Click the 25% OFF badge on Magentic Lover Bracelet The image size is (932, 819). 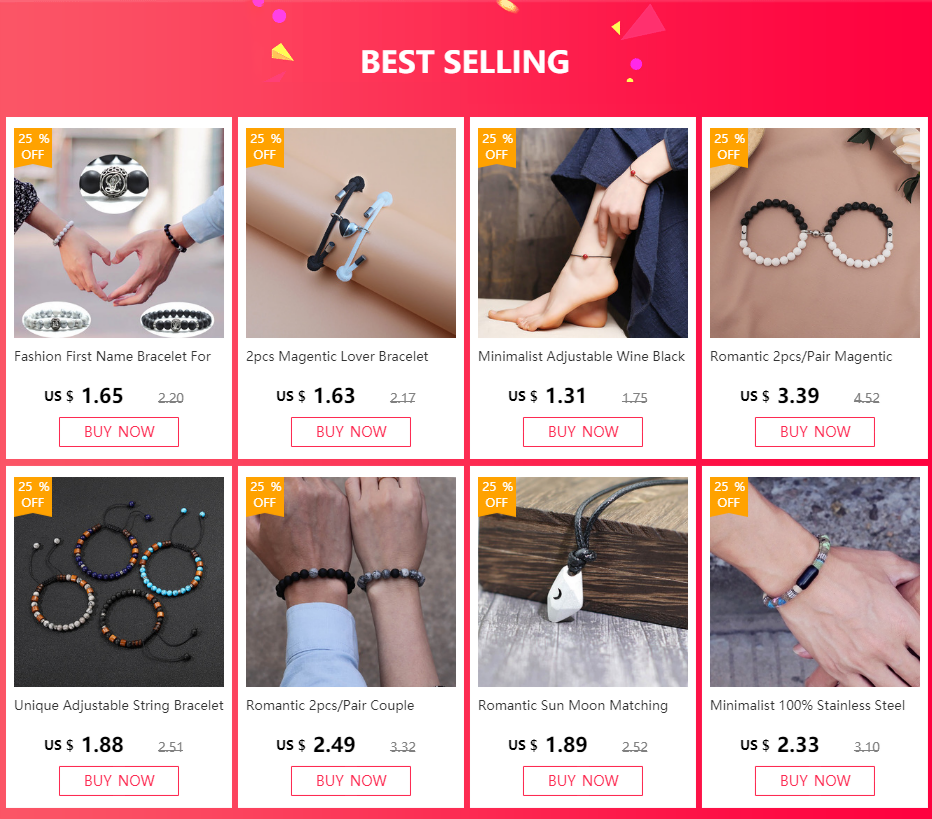265,147
